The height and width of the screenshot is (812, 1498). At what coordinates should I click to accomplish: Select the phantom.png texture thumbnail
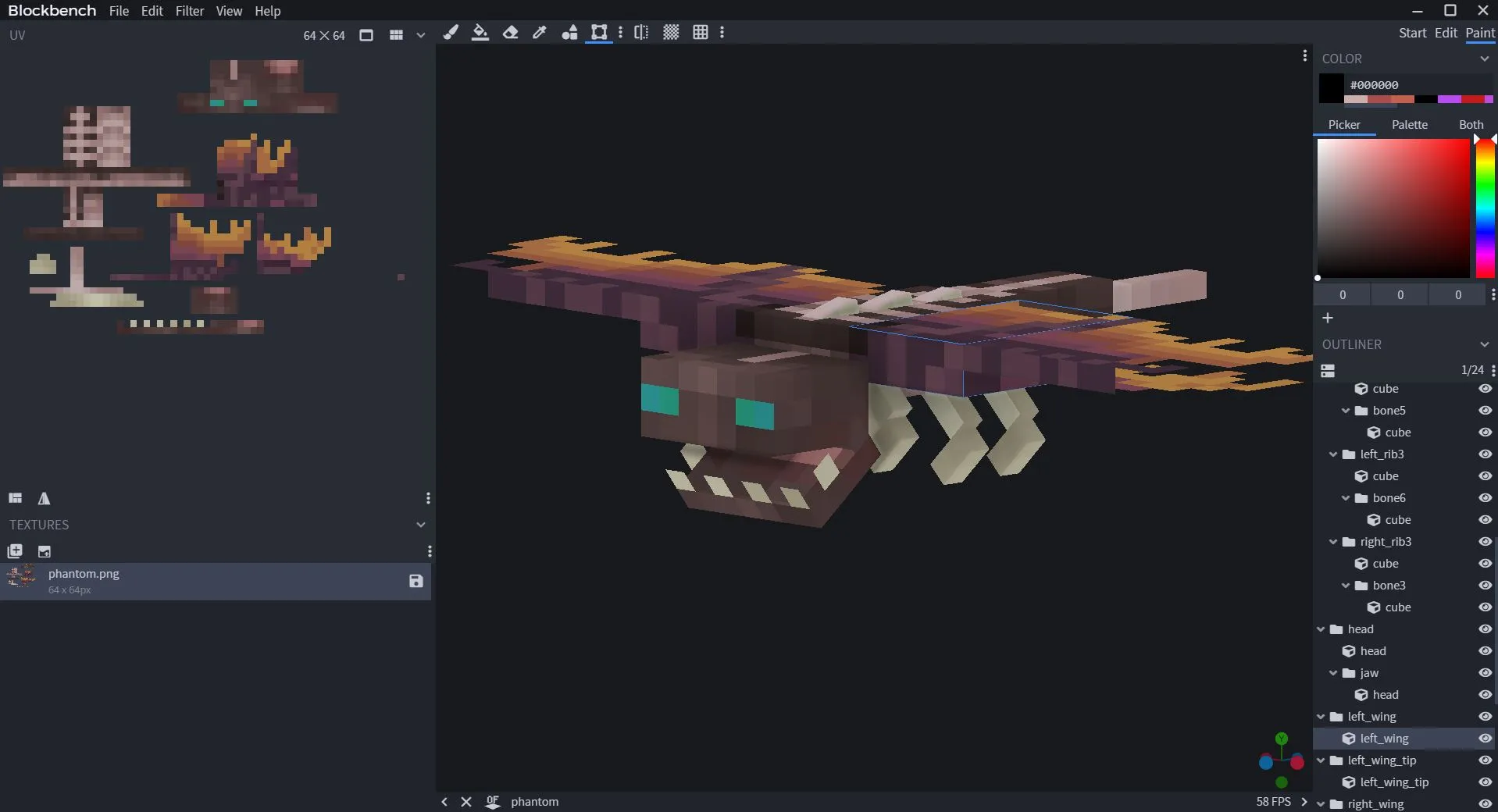pyautogui.click(x=22, y=577)
